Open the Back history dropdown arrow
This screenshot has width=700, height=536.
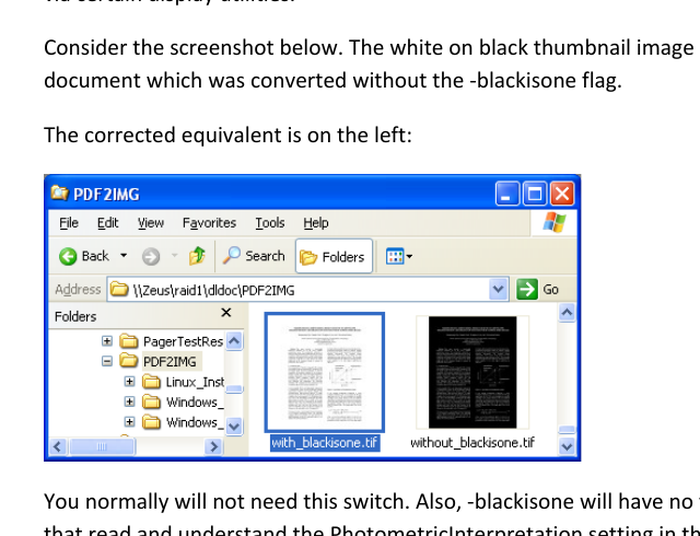124,256
